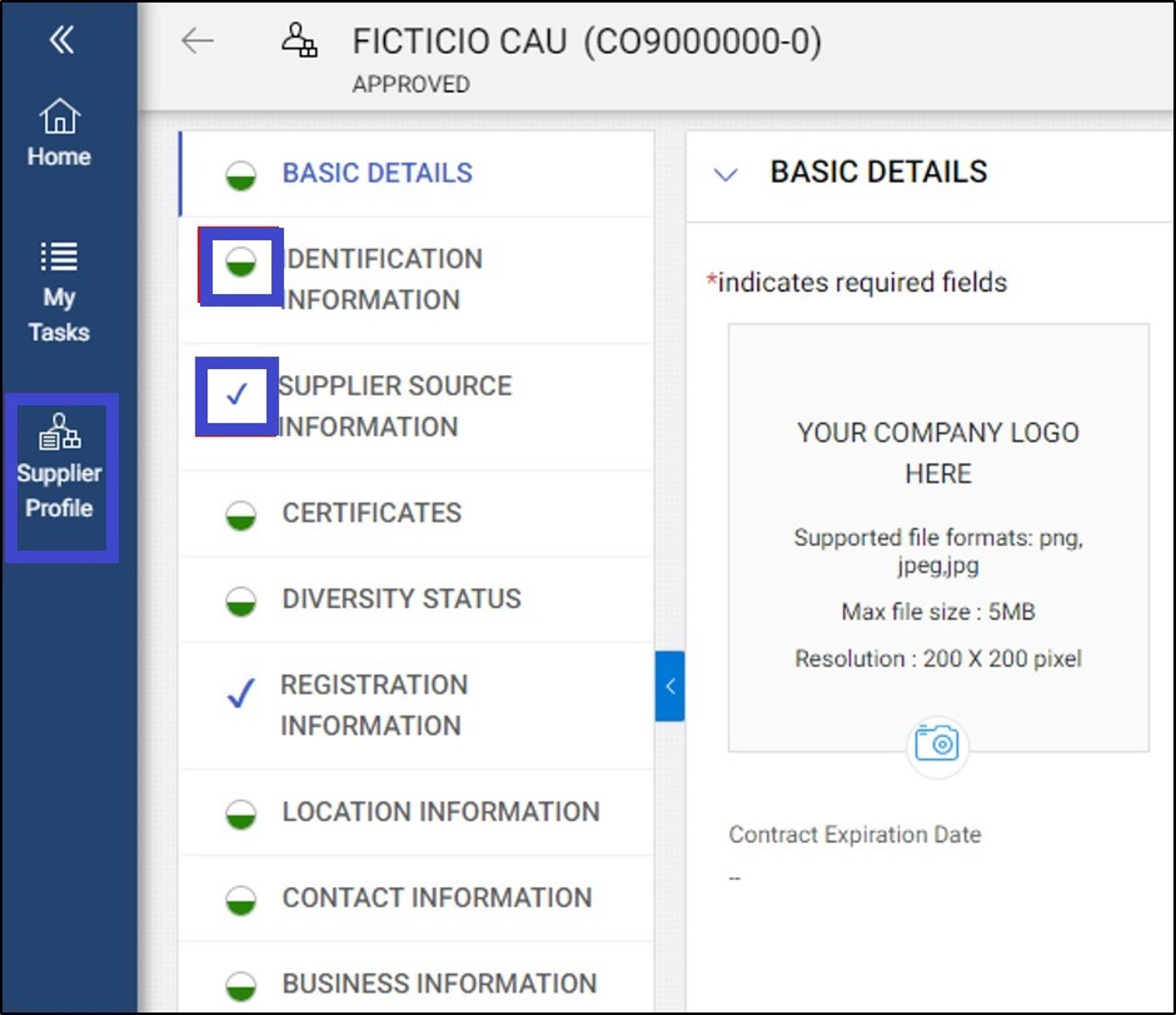The width and height of the screenshot is (1176, 1015).
Task: Click Supplier Source Information checkmark icon
Action: pos(237,395)
